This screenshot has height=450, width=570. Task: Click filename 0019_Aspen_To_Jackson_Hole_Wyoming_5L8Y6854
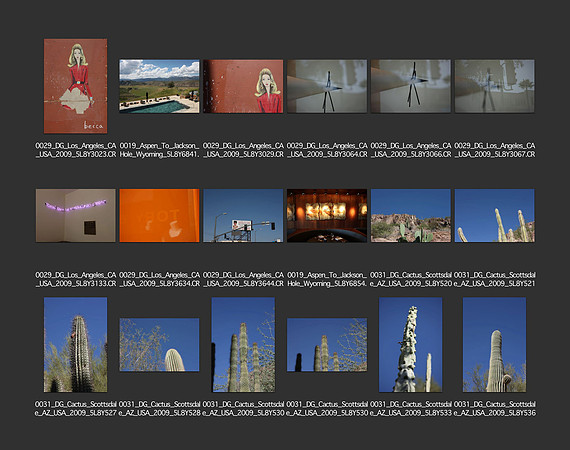[x=327, y=279]
